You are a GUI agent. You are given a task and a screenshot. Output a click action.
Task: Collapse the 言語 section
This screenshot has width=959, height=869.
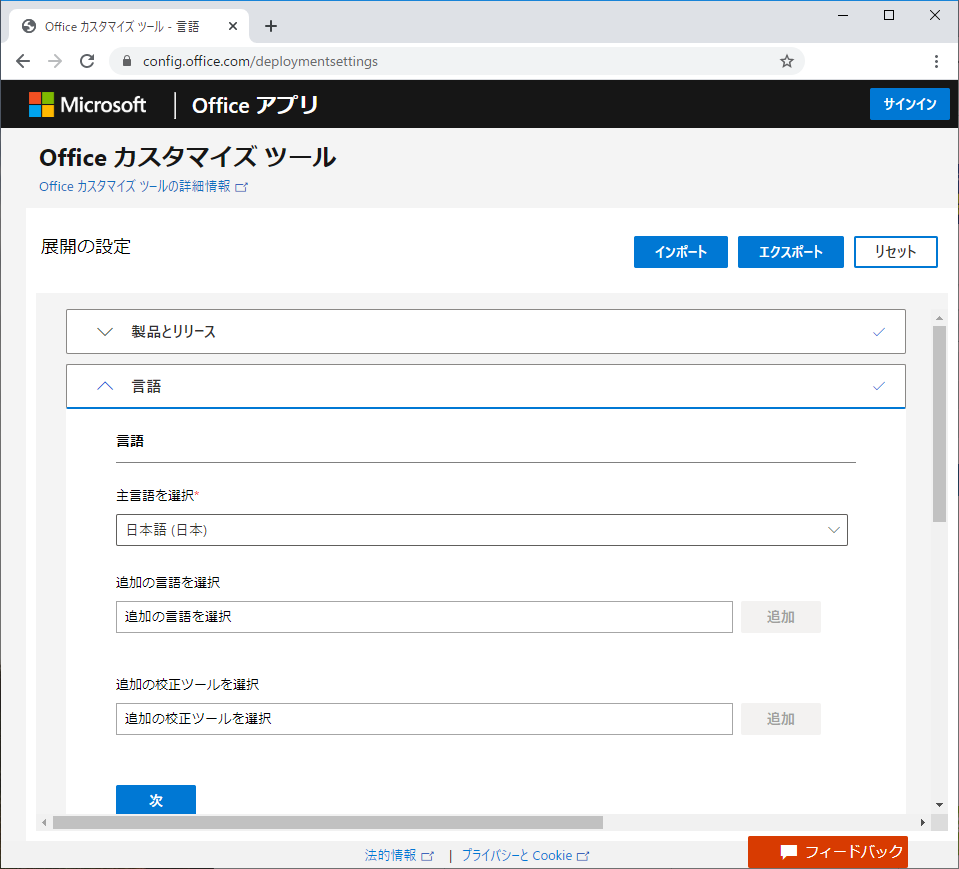[486, 386]
